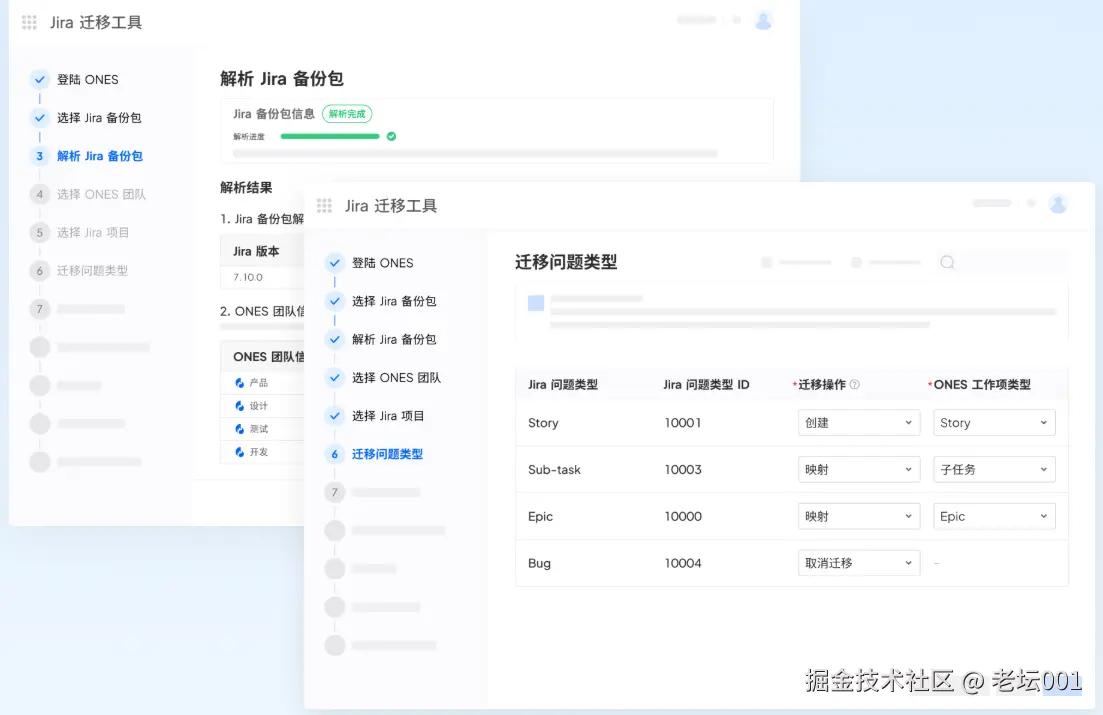Click app grid icon in front window
Image resolution: width=1103 pixels, height=715 pixels.
pos(324,205)
